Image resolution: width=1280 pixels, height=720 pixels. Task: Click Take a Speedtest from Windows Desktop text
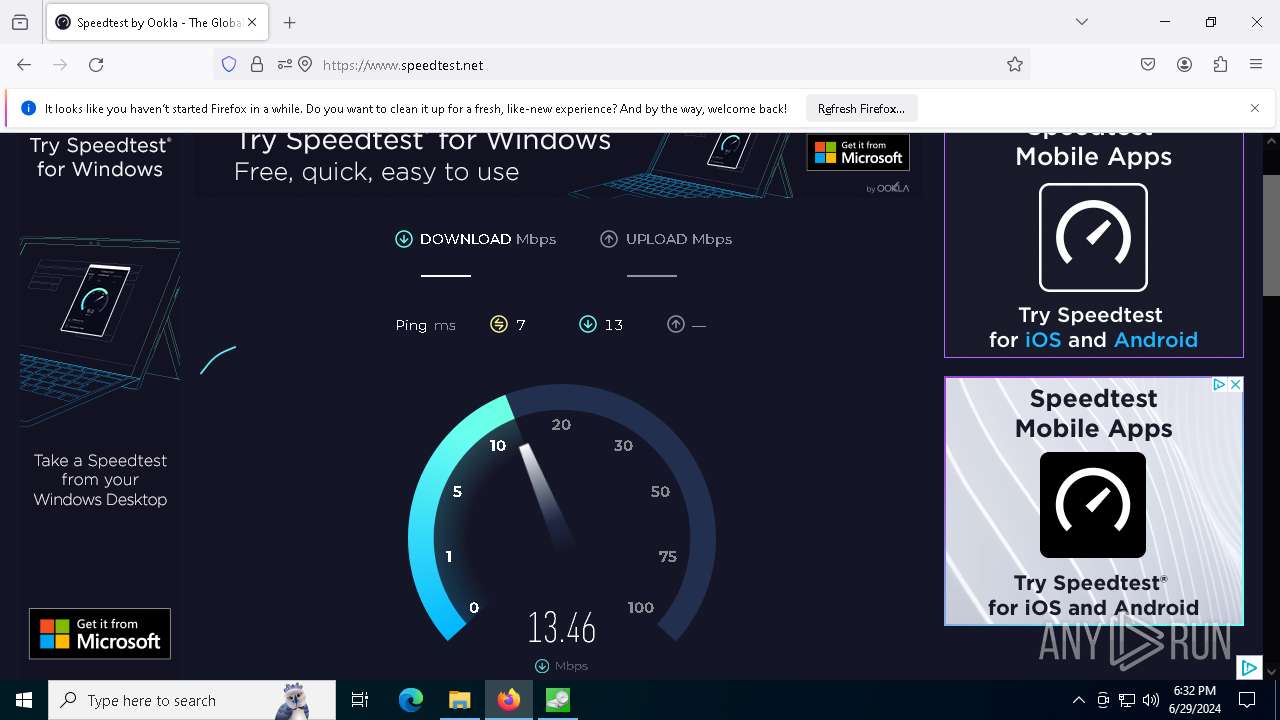pos(100,480)
